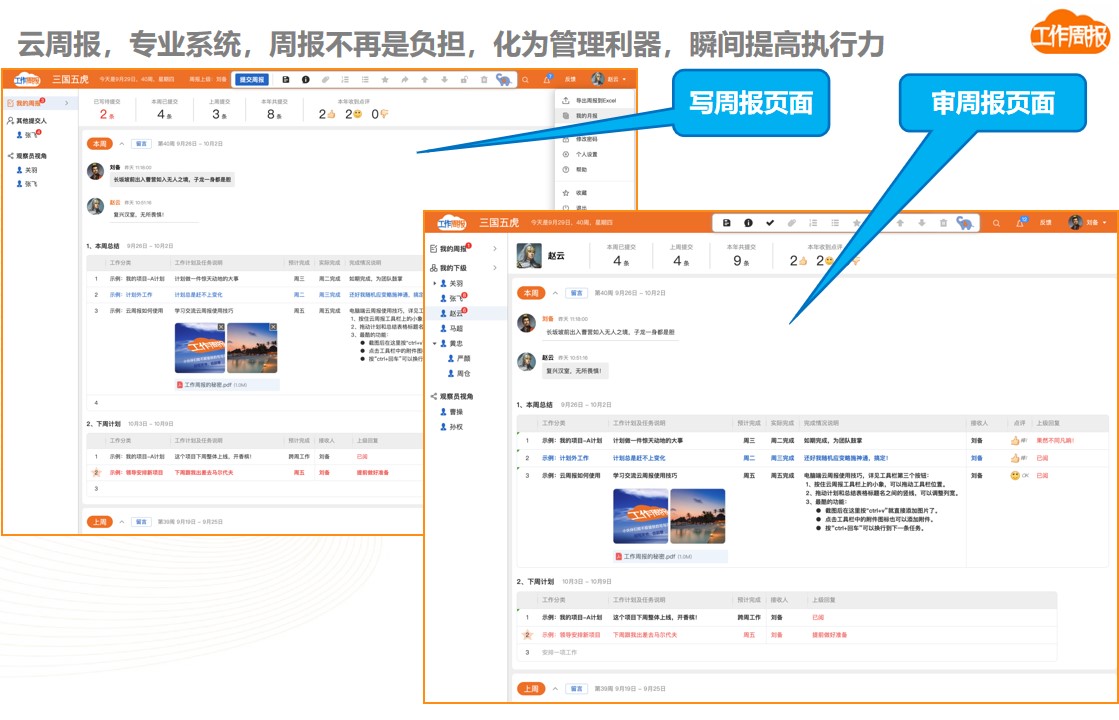The height and width of the screenshot is (720, 1119).
Task: Click 反馈 in write-page header
Action: 570,79
